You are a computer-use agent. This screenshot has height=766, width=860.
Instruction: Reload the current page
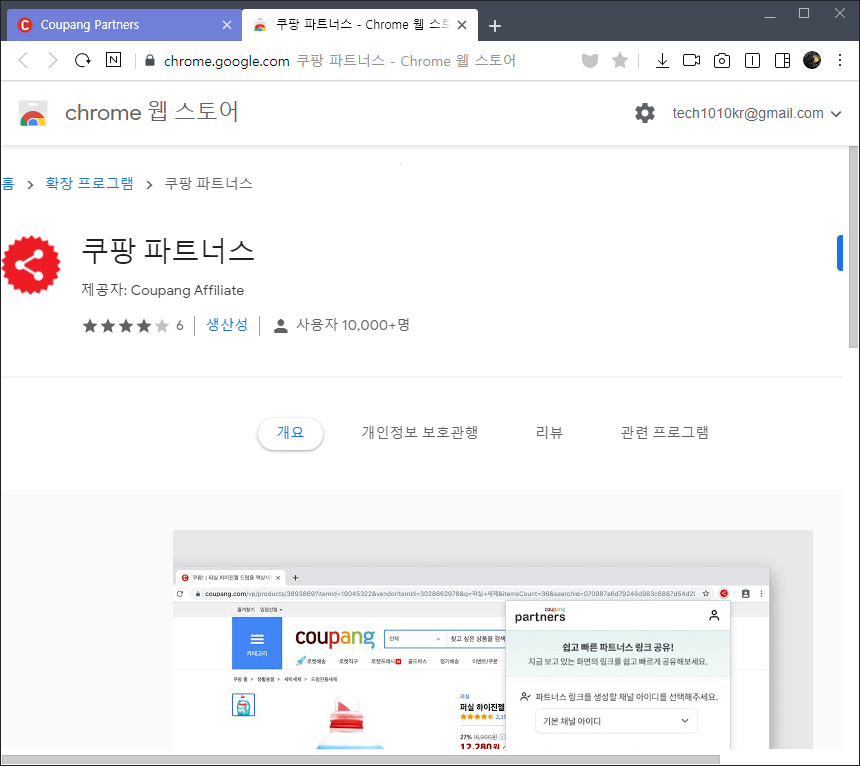pyautogui.click(x=83, y=60)
